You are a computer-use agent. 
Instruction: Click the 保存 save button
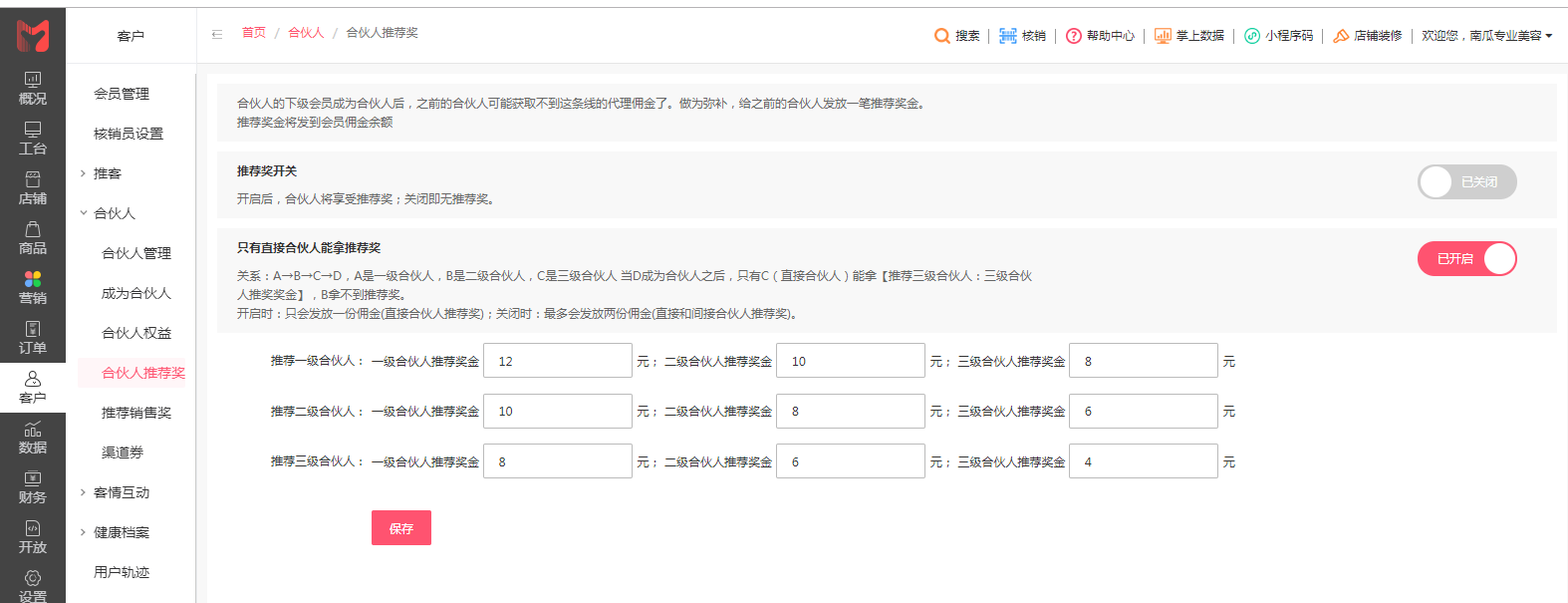pos(401,528)
